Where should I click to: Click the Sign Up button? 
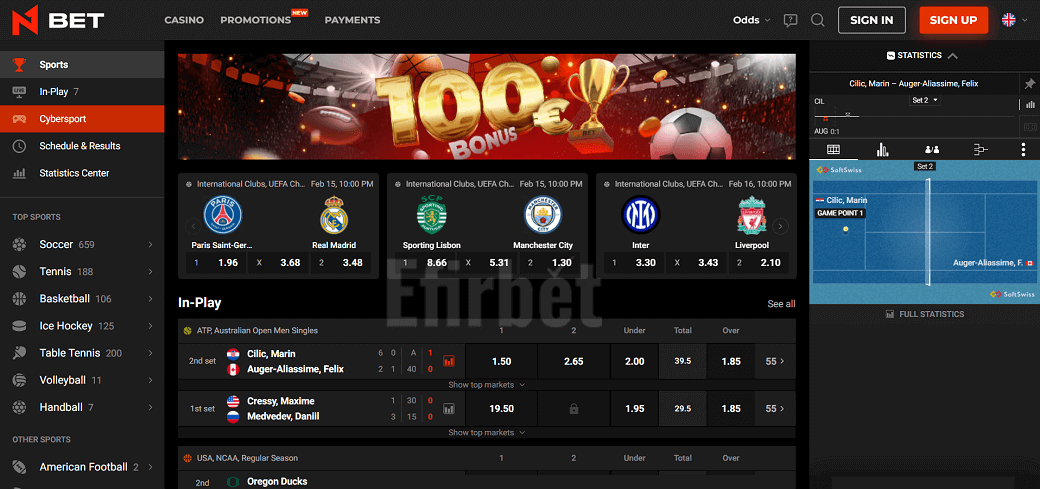pos(953,20)
